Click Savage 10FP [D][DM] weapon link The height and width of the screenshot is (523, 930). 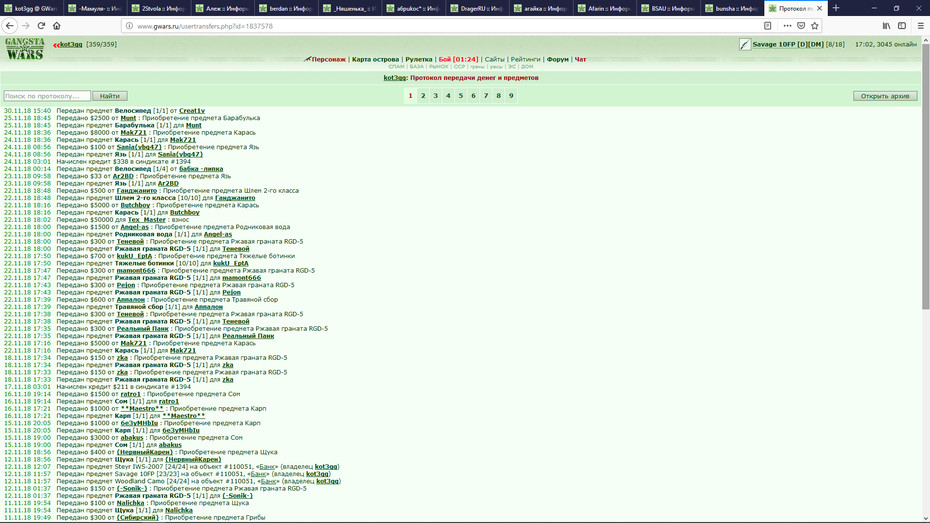pos(788,44)
